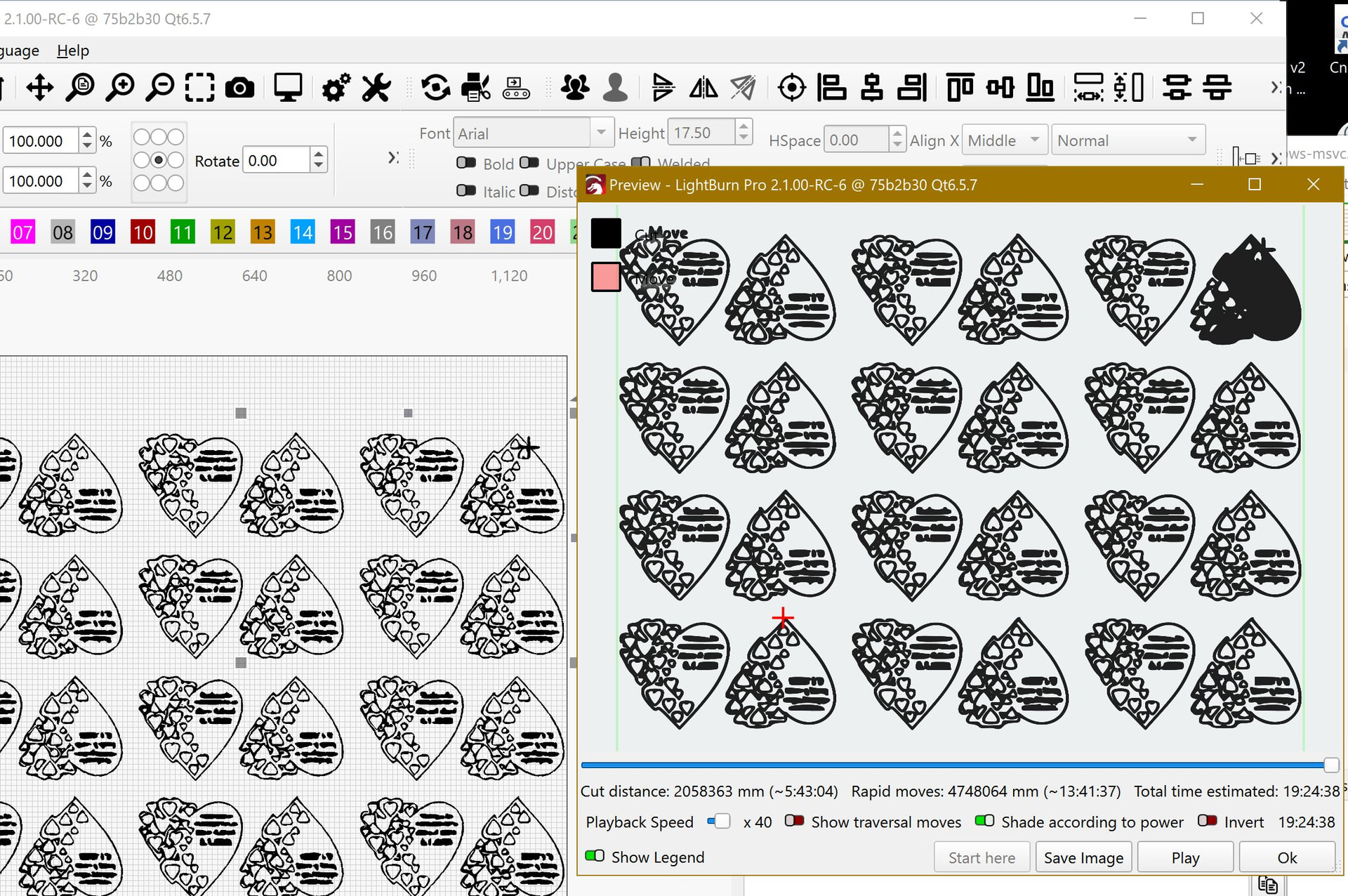
Task: Open the Normal style dropdown
Action: [1127, 140]
